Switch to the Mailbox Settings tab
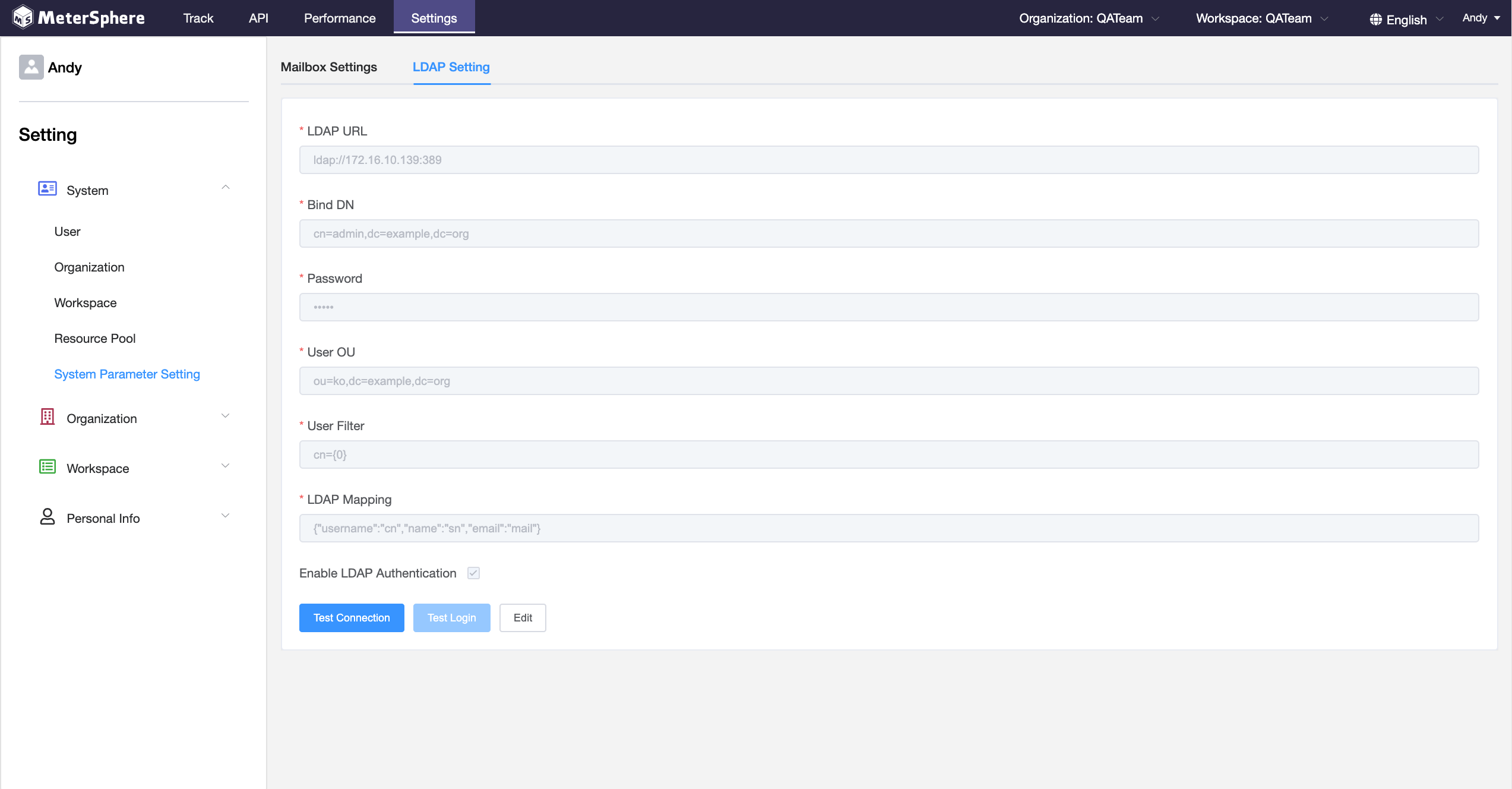Viewport: 1512px width, 789px height. click(329, 67)
